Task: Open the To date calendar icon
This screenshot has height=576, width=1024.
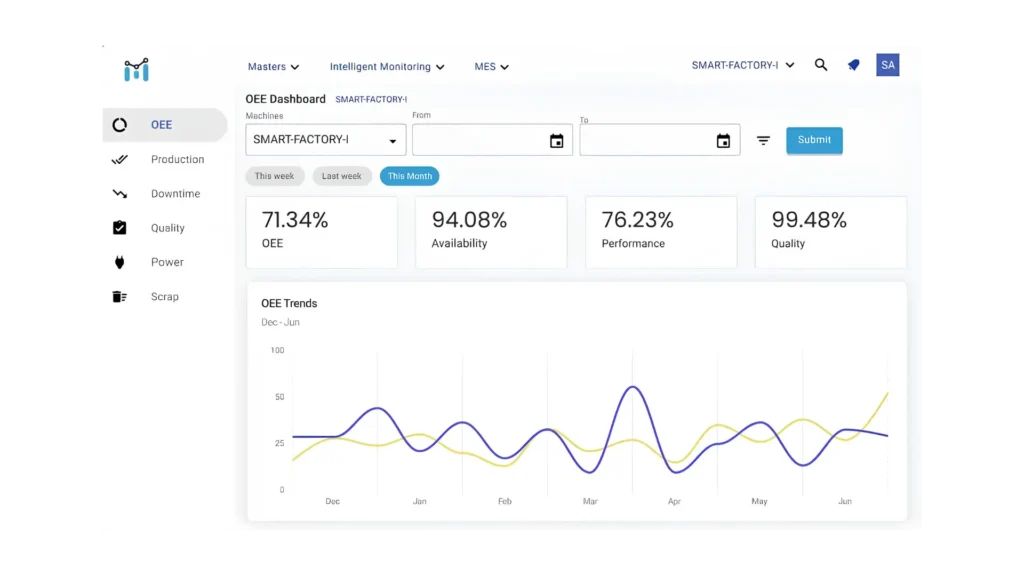Action: point(723,140)
